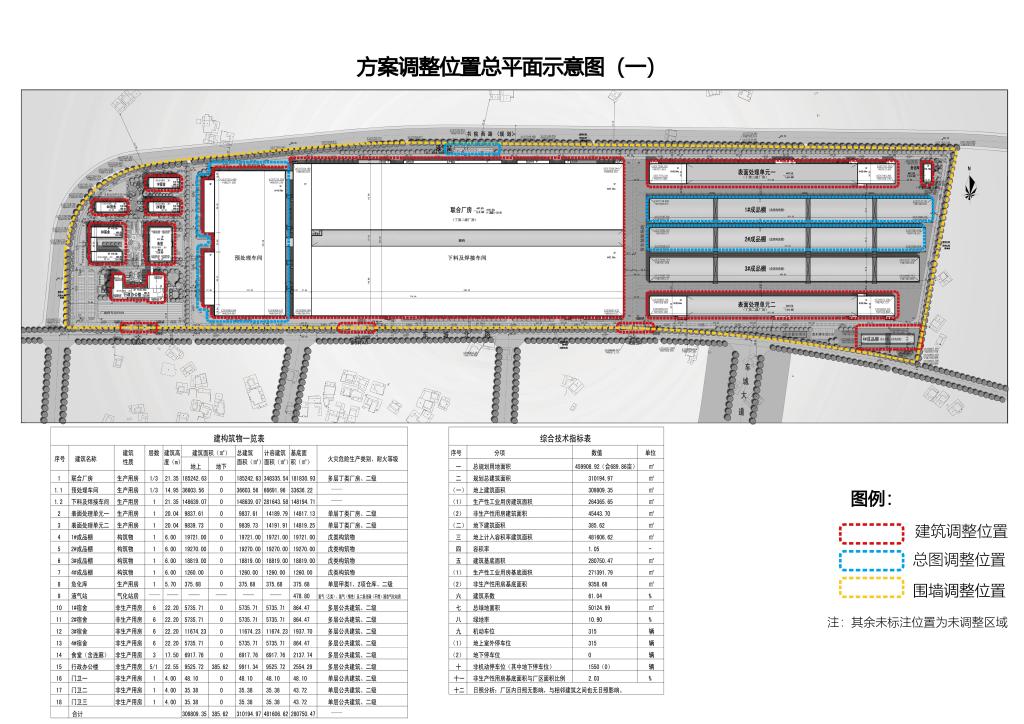Click the 总绿地面积 indicator row

pyautogui.click(x=556, y=608)
